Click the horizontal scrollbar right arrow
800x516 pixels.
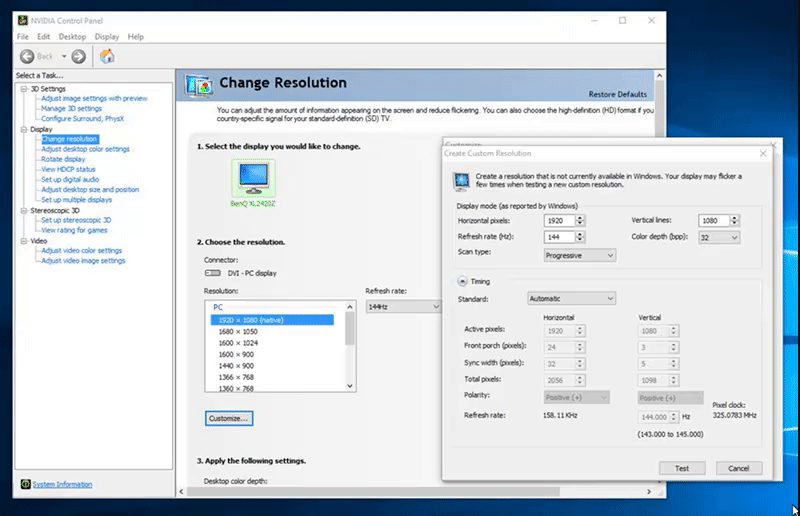649,492
